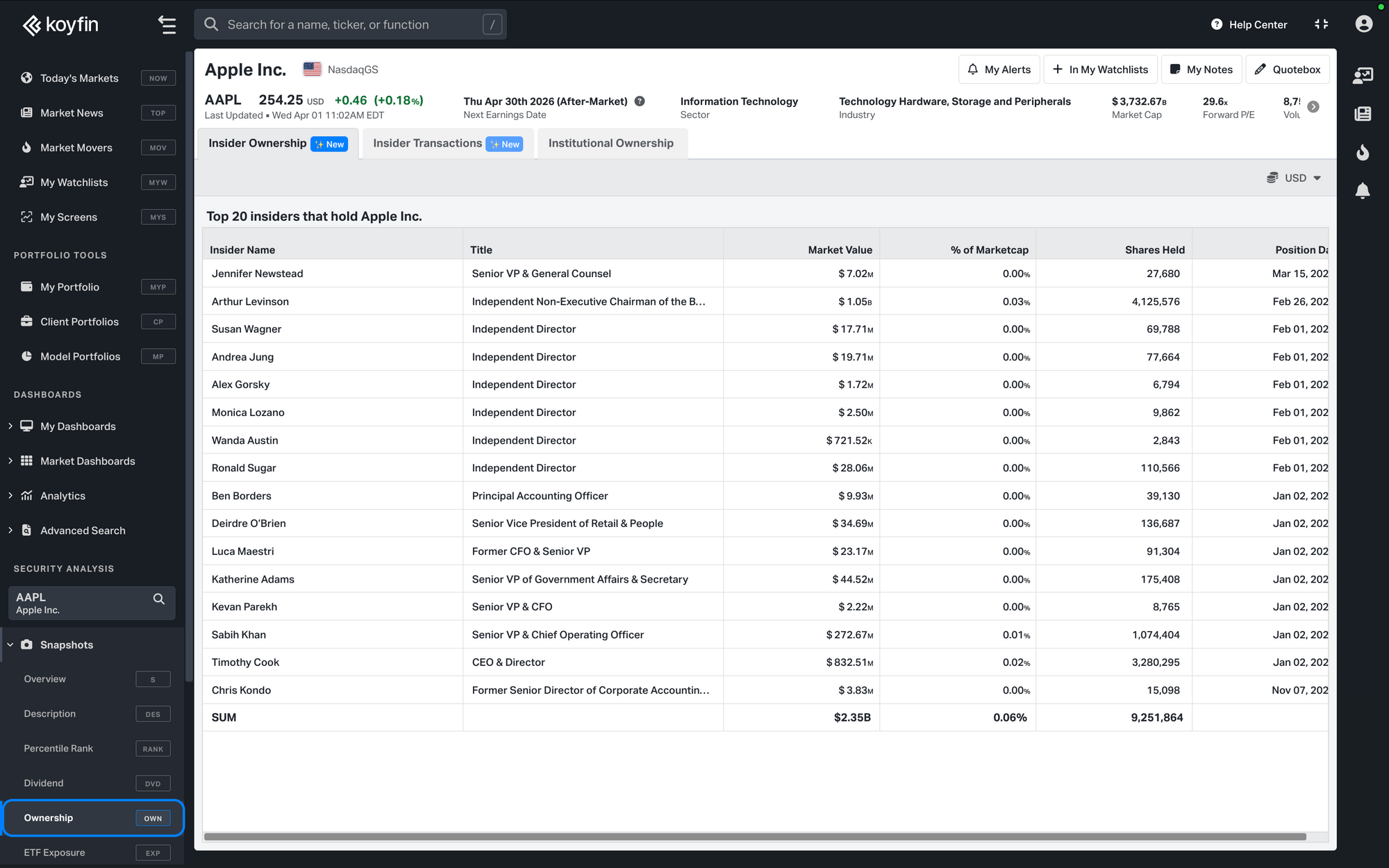Expand the My Dashboards section
Image resolution: width=1389 pixels, height=868 pixels.
click(10, 426)
